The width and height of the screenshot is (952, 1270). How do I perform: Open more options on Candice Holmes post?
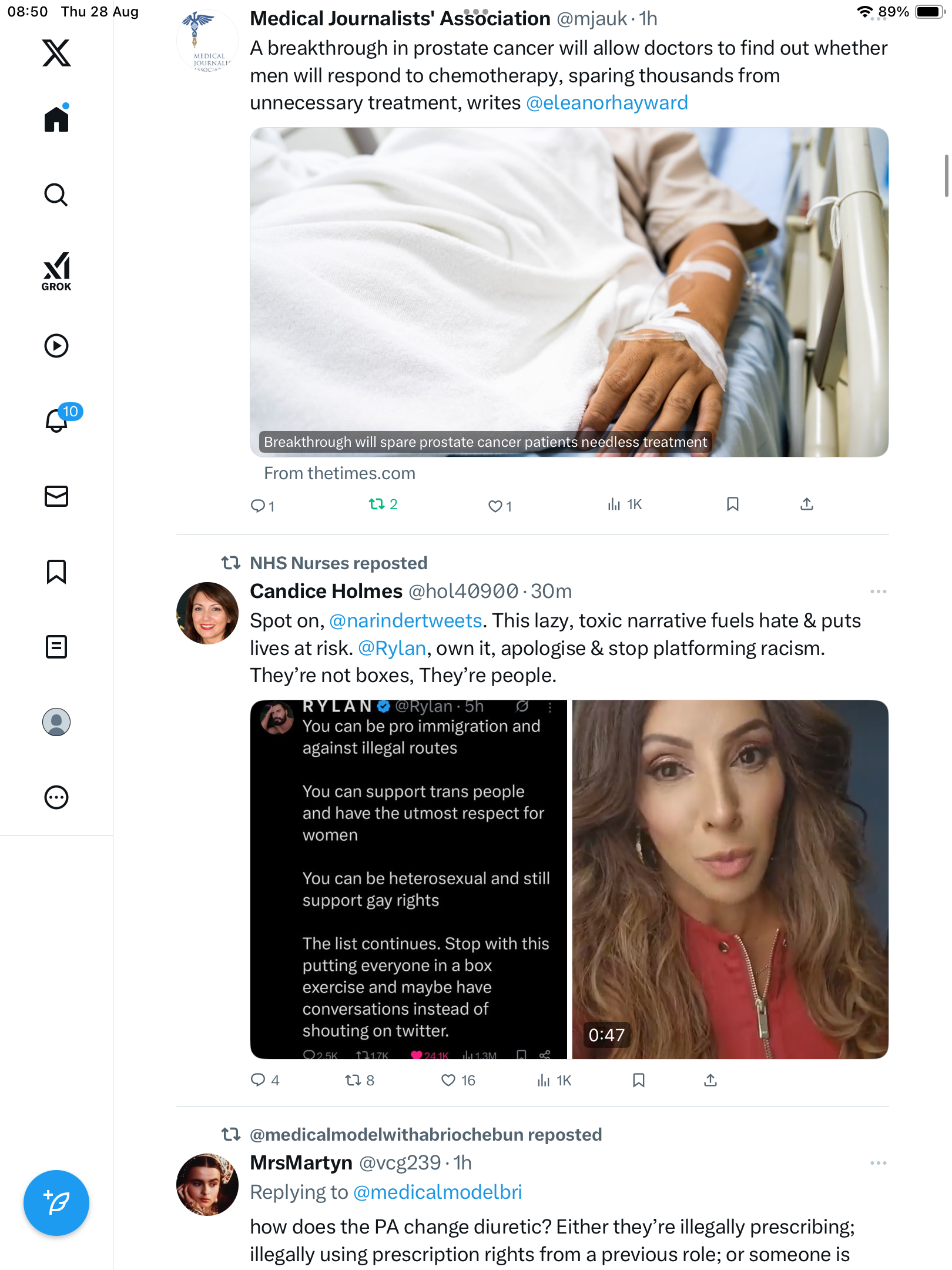(878, 591)
